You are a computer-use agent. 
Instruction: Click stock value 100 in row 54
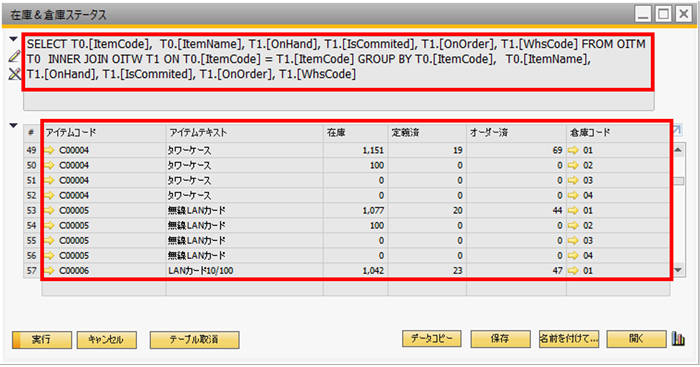click(x=377, y=225)
